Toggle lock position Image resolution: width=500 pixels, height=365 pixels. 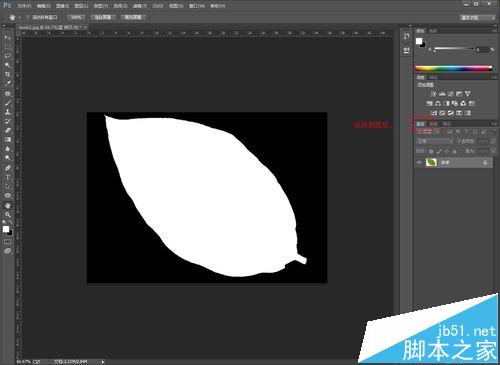(x=447, y=151)
